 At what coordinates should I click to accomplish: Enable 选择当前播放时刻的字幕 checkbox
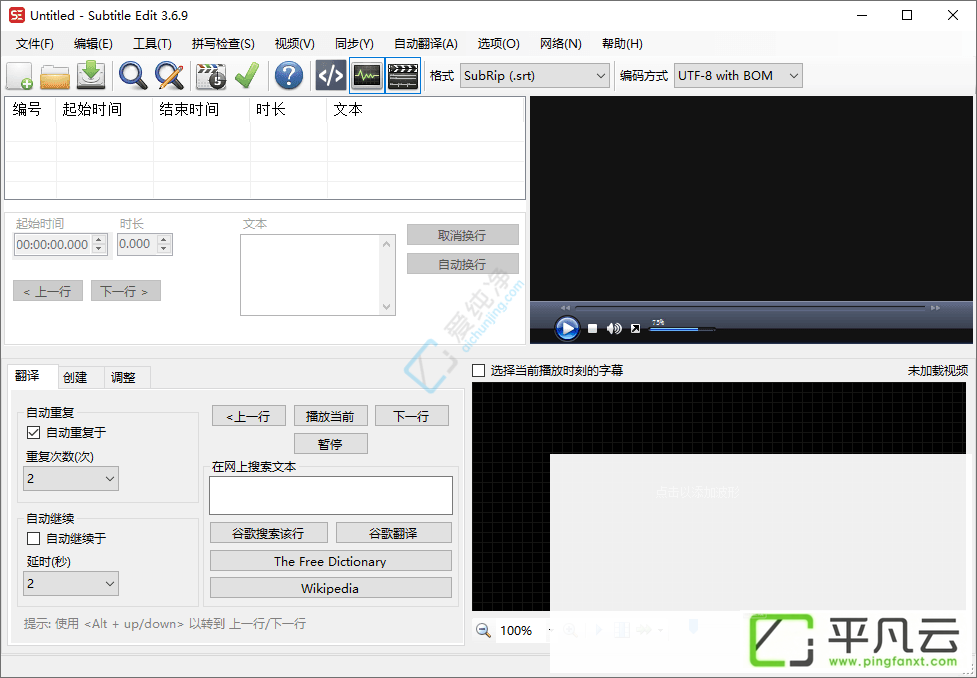[479, 371]
